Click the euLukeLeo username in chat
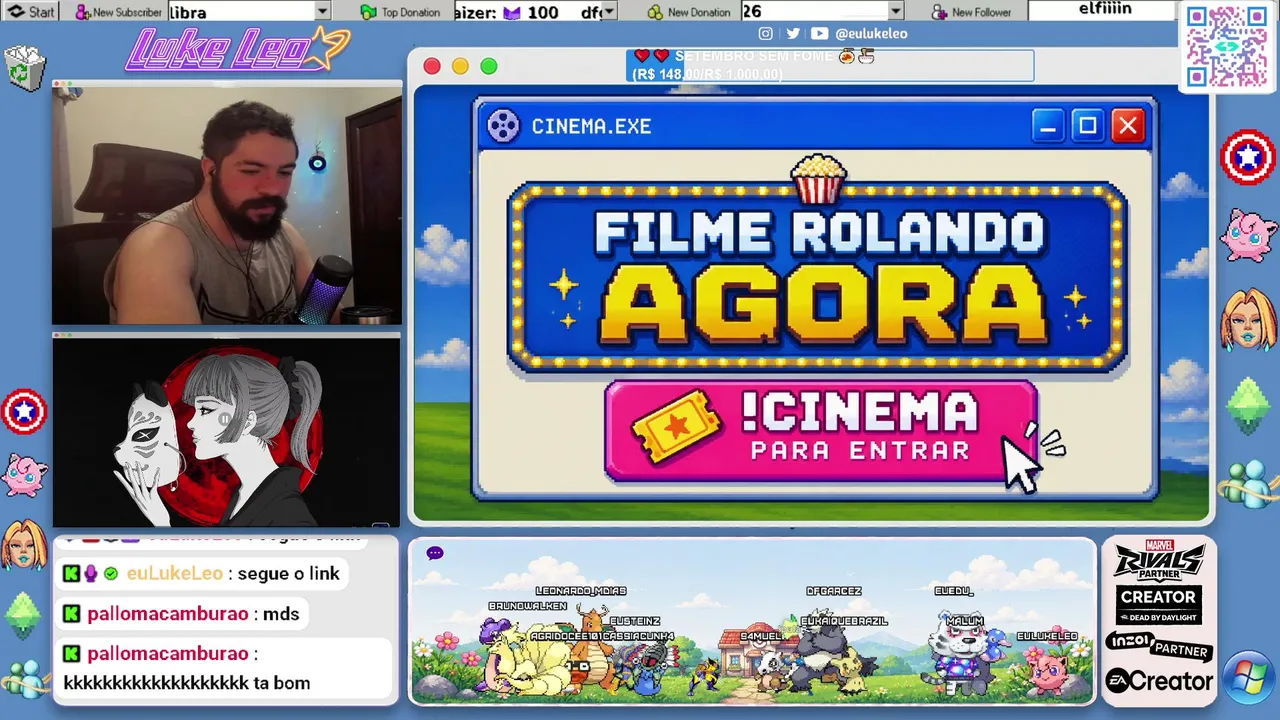 pos(175,574)
